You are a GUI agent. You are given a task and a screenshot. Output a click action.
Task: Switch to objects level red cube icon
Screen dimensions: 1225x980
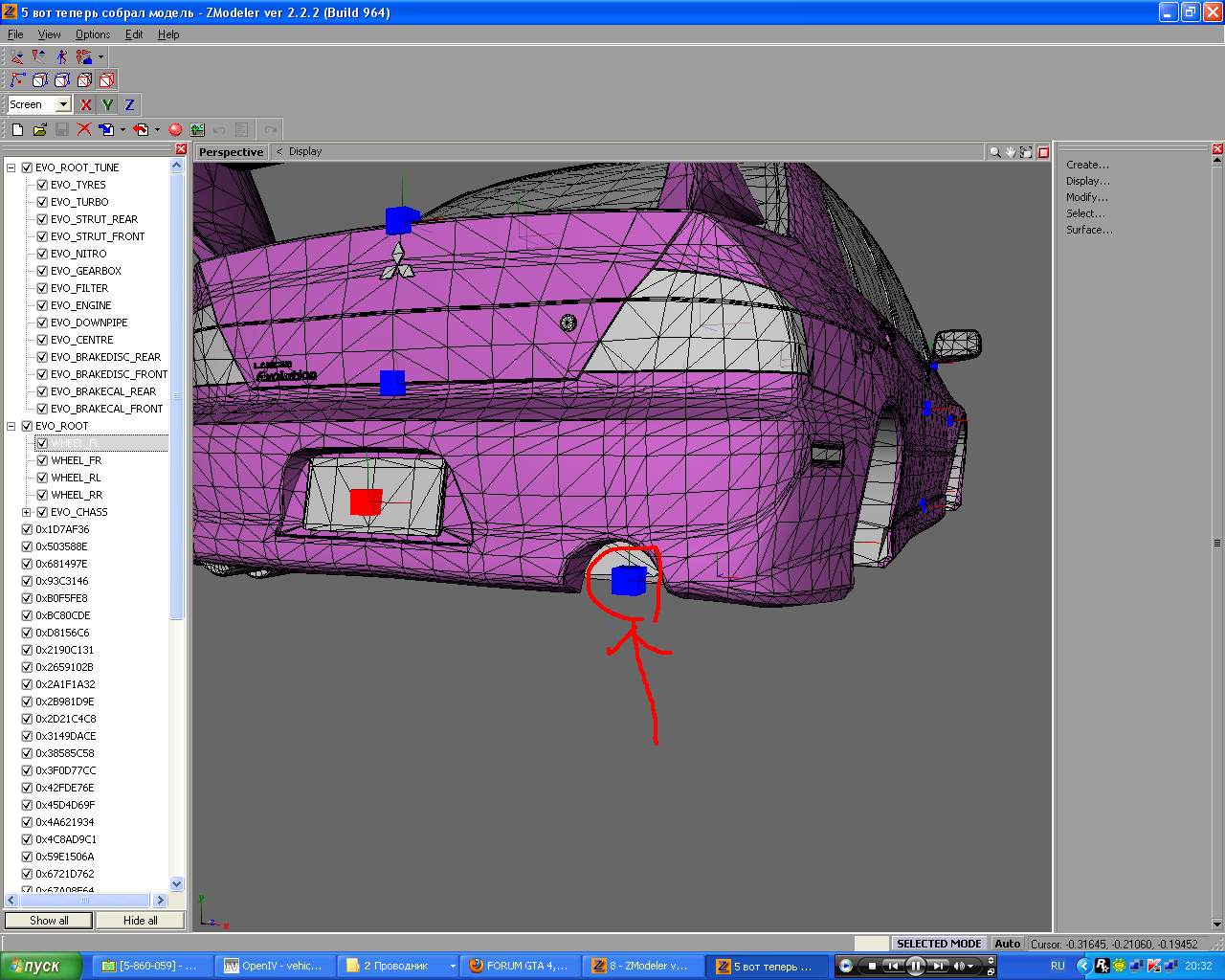click(106, 80)
